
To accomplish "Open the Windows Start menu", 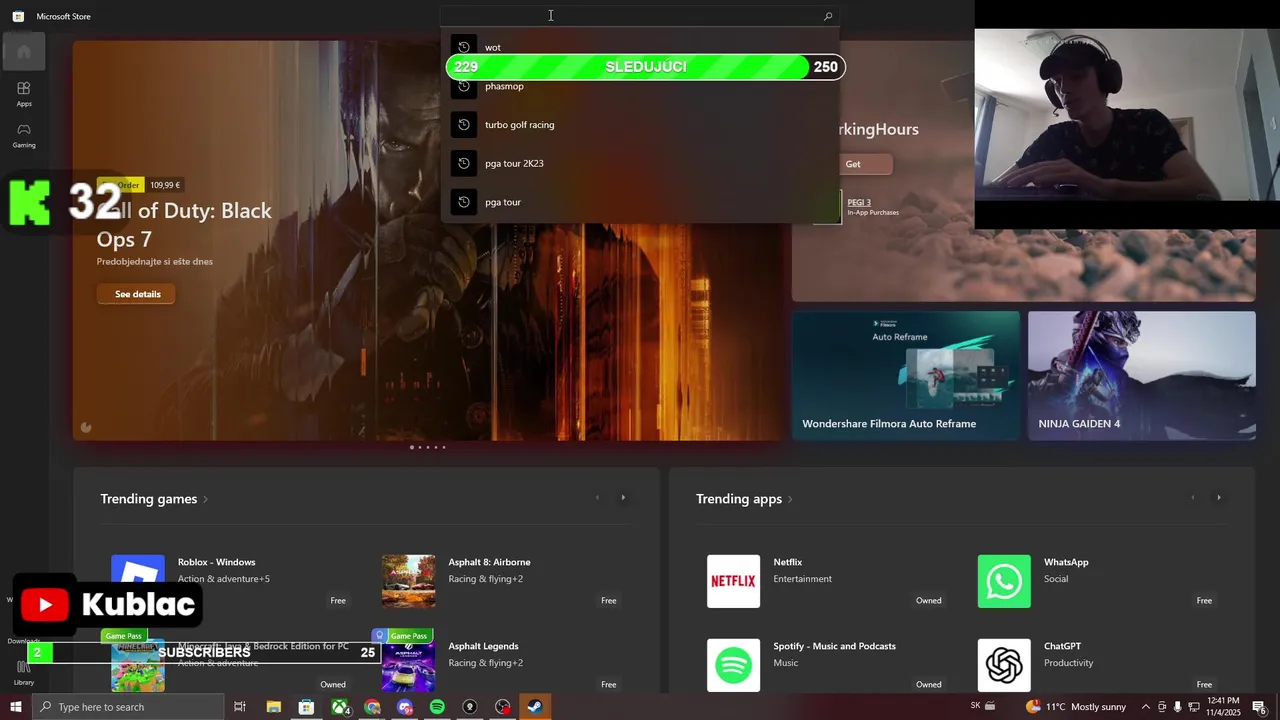I will [15, 707].
